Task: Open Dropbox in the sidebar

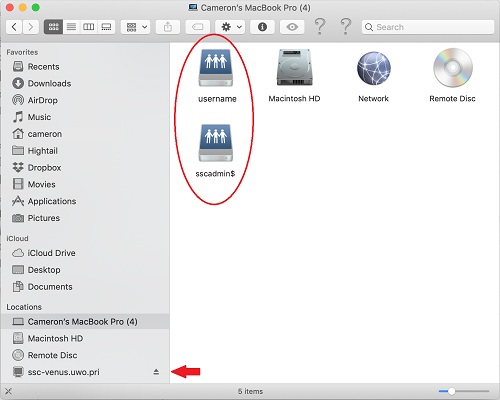Action: (85, 167)
